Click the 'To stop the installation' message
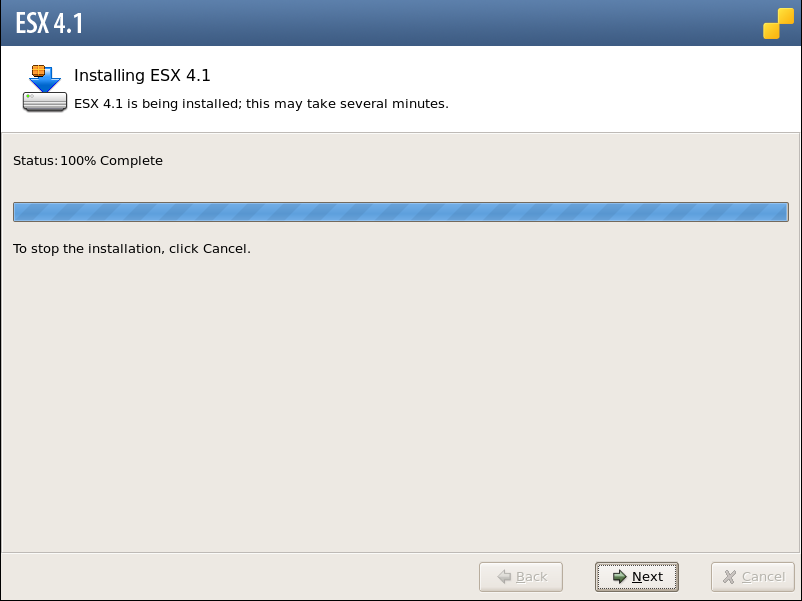The width and height of the screenshot is (802, 601). coord(132,249)
